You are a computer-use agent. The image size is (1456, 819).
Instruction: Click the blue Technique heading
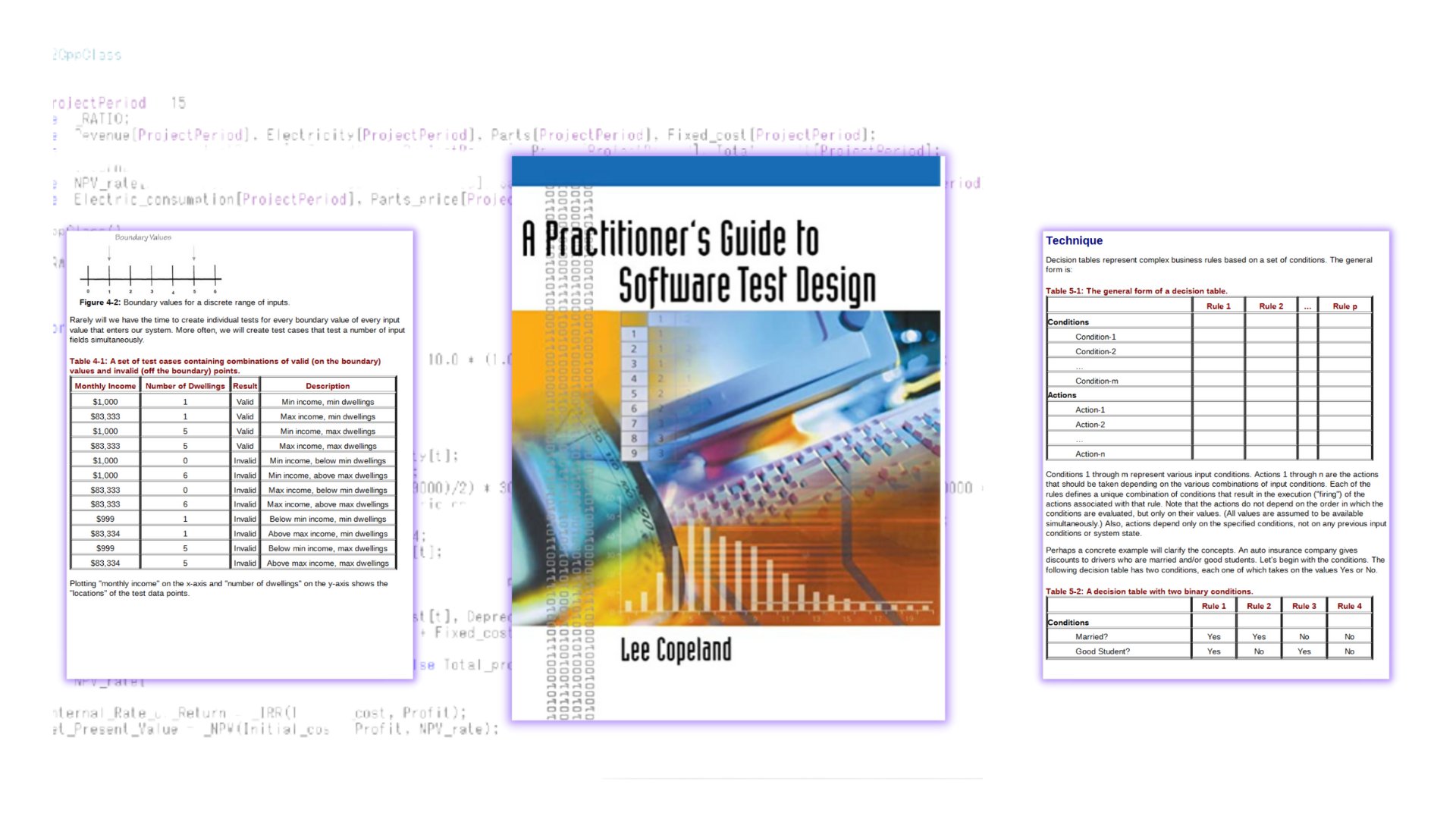point(1074,240)
